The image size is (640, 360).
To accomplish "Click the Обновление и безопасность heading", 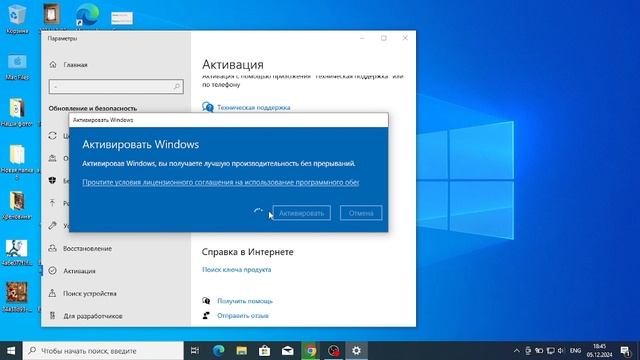I will pos(93,108).
